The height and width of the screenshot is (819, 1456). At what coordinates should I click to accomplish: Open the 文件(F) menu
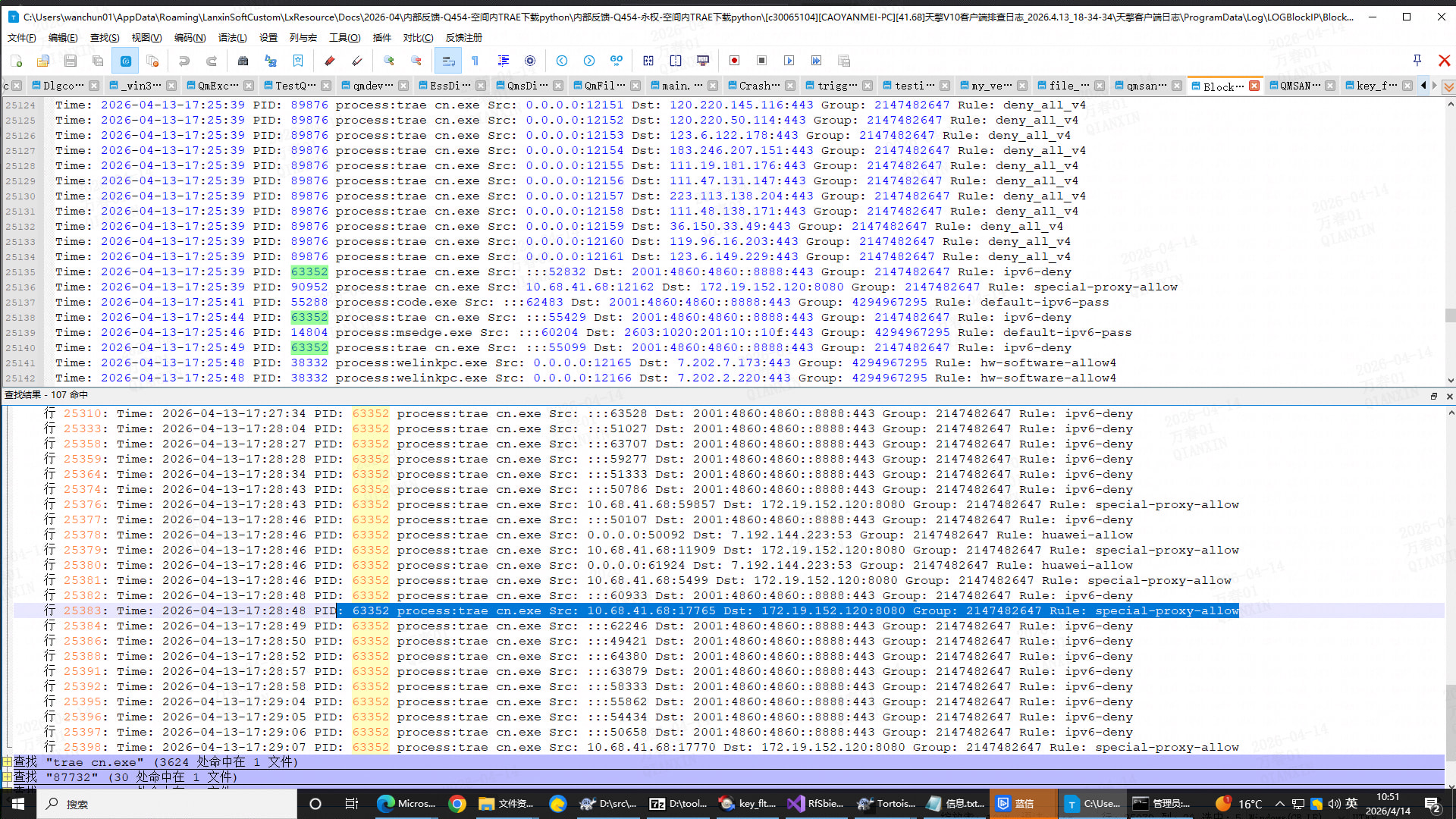(21, 37)
